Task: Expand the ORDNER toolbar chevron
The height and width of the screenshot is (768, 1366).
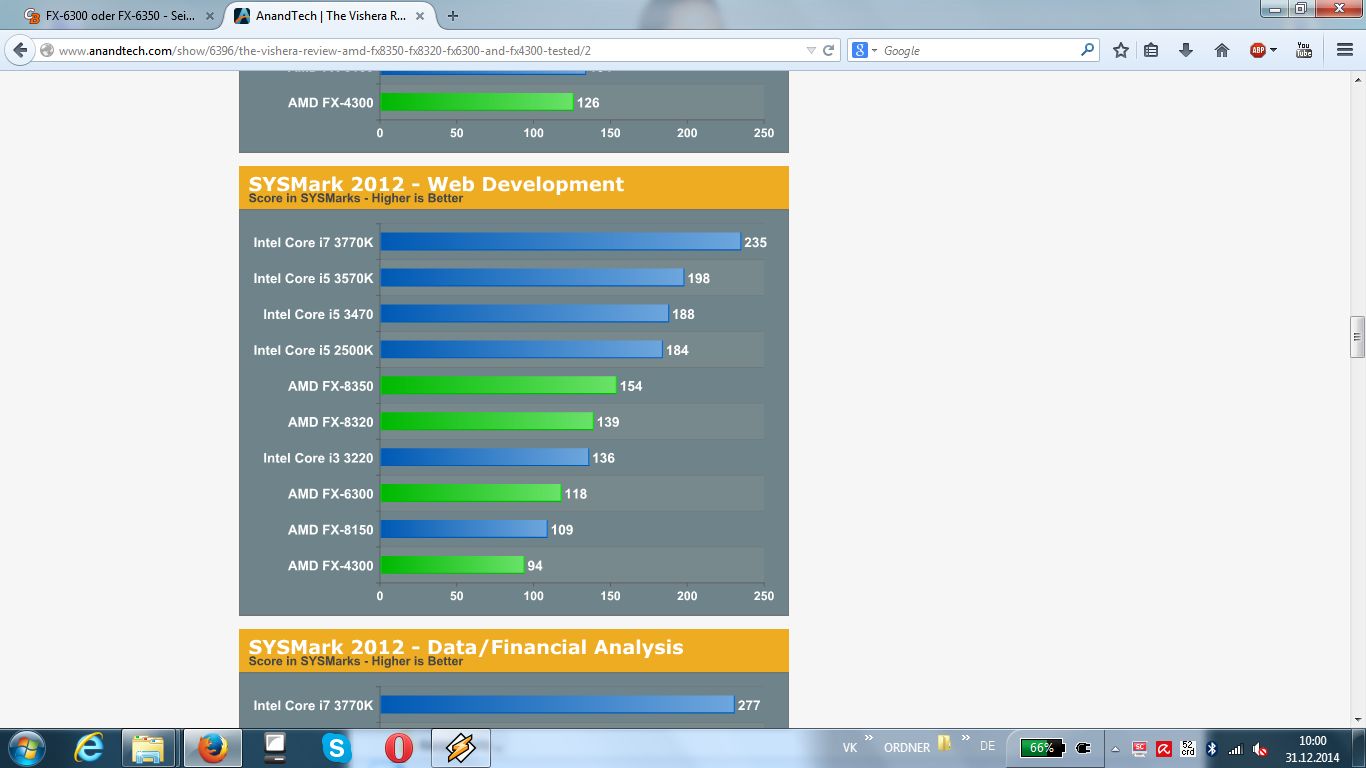Action: [968, 739]
